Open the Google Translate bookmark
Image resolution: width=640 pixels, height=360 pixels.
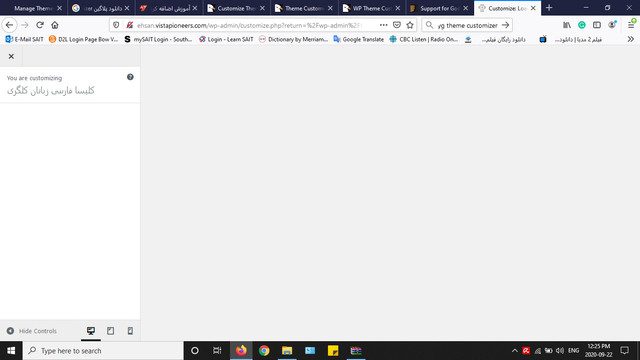click(359, 39)
